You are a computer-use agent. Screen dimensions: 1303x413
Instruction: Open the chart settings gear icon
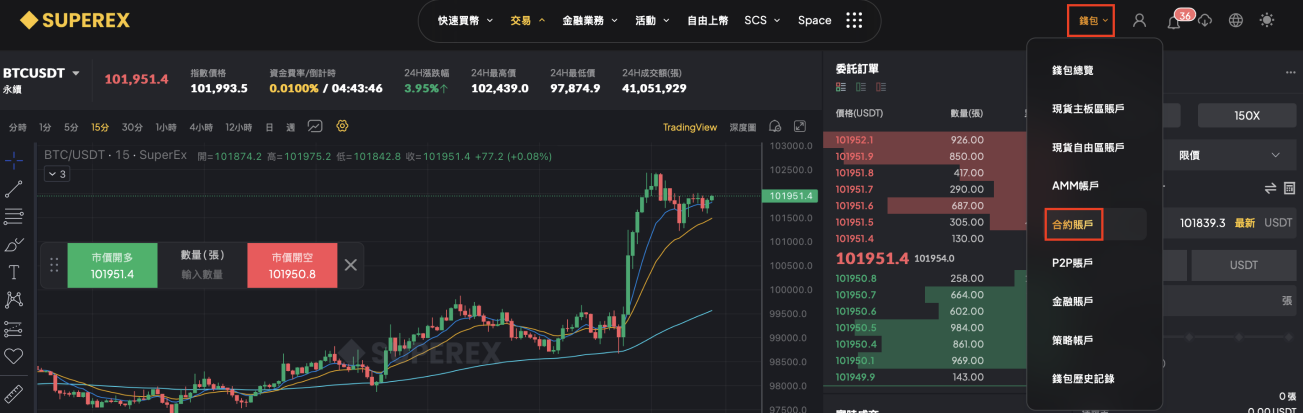[343, 127]
